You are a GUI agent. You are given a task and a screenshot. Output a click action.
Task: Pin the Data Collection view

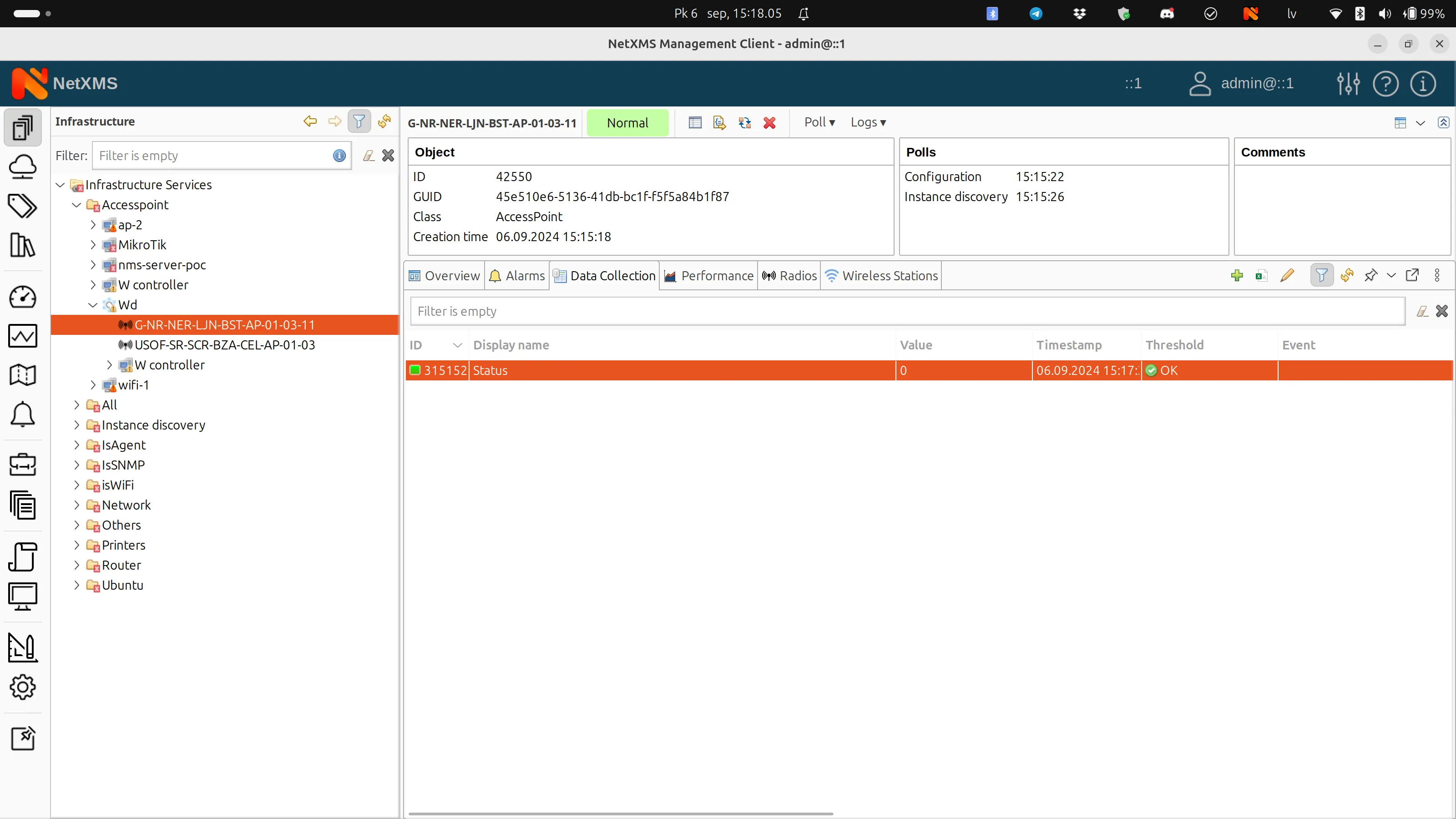point(1371,275)
